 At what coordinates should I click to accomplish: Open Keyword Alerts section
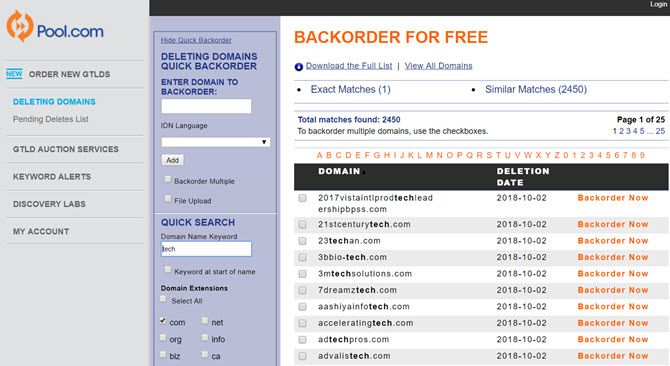52,176
